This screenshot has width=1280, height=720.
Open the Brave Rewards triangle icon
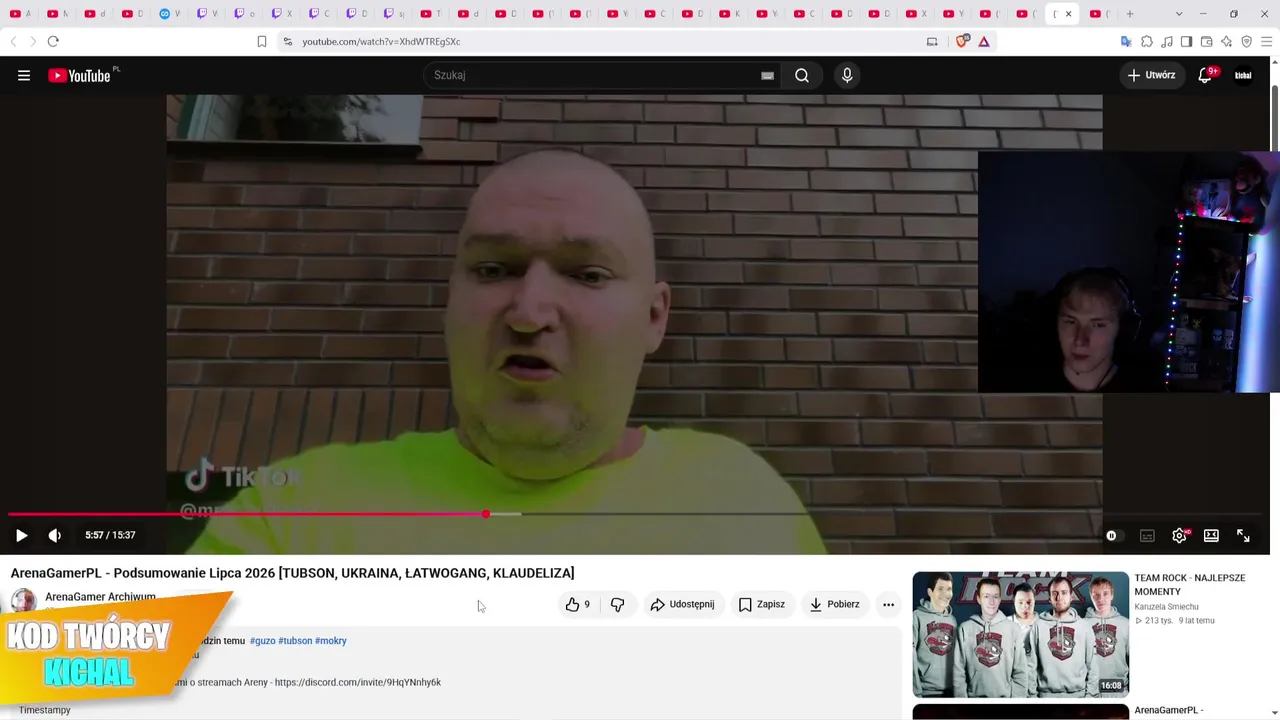point(984,42)
